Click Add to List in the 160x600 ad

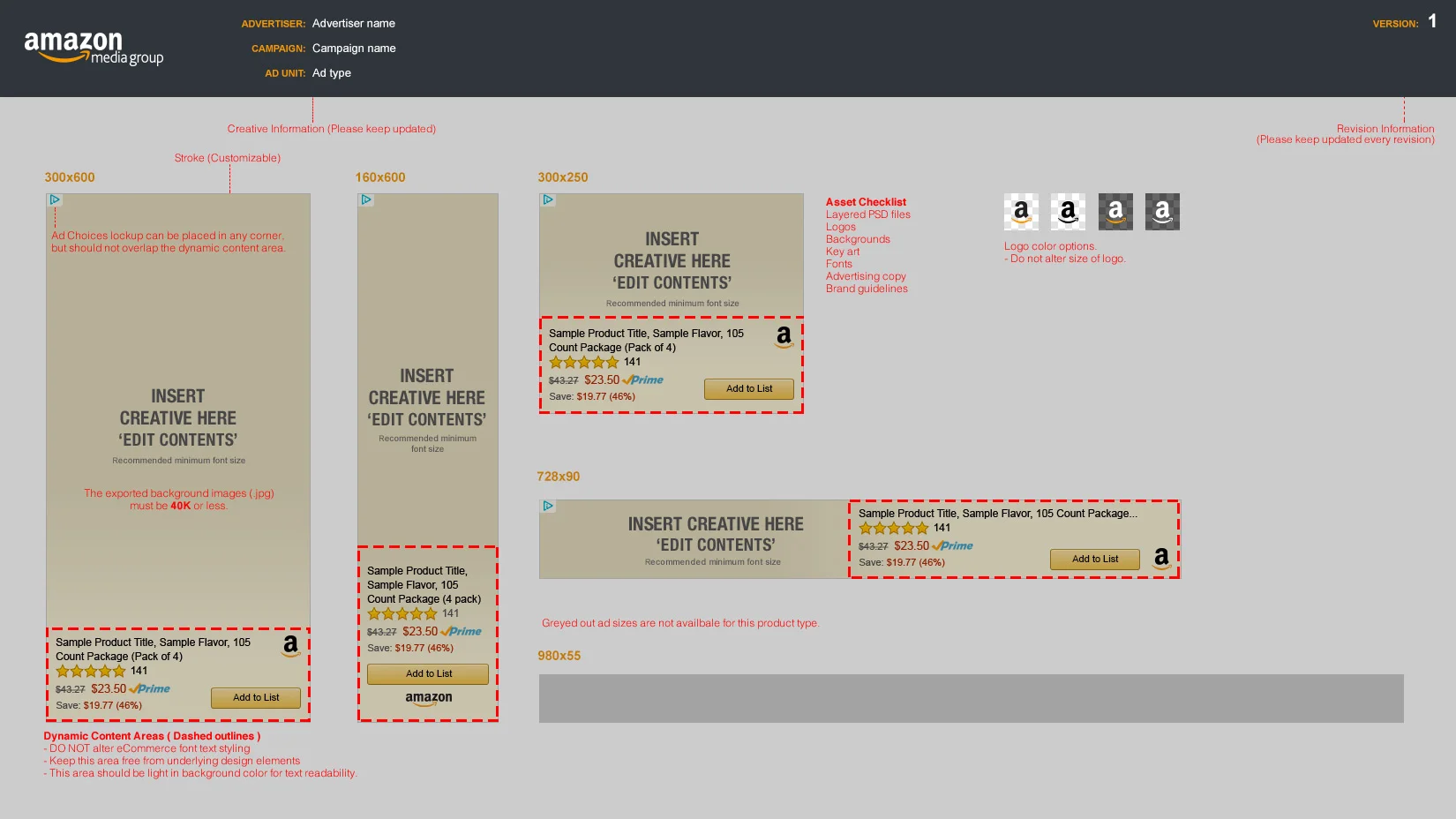tap(427, 673)
